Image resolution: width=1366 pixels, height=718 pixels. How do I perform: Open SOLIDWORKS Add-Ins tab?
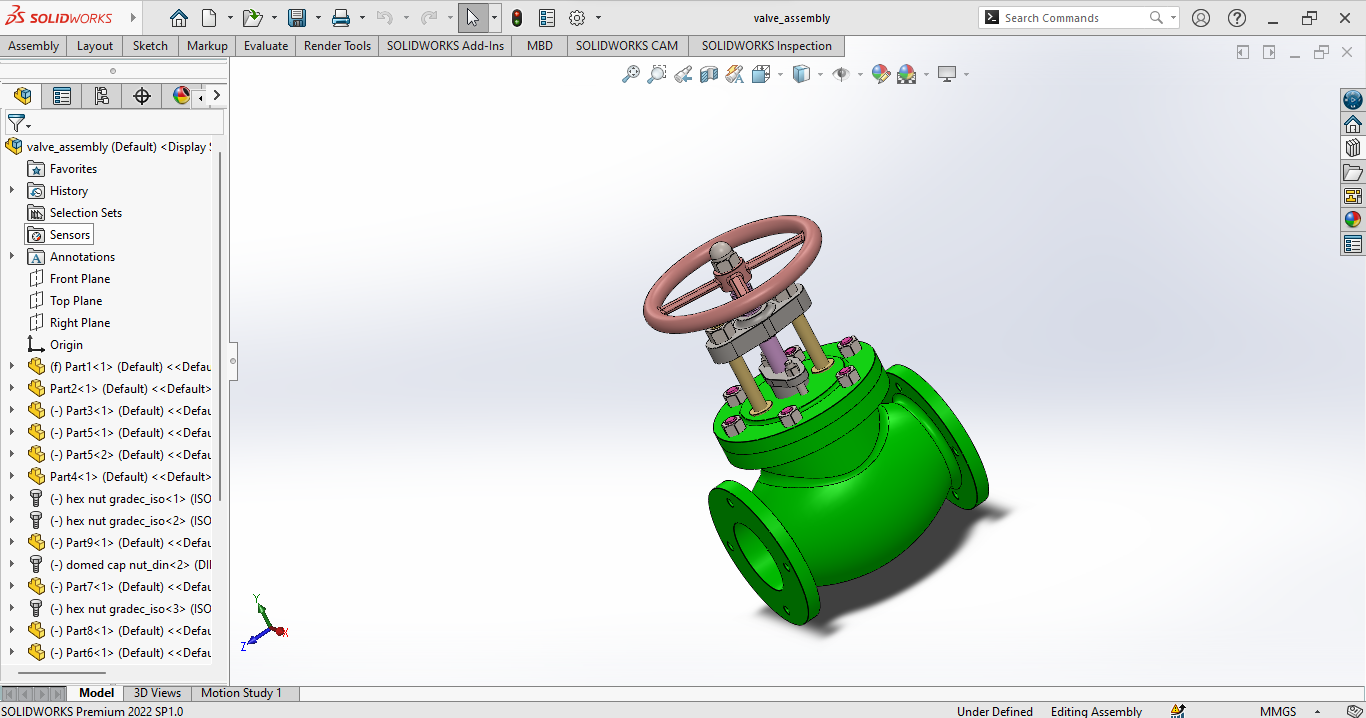click(x=445, y=46)
